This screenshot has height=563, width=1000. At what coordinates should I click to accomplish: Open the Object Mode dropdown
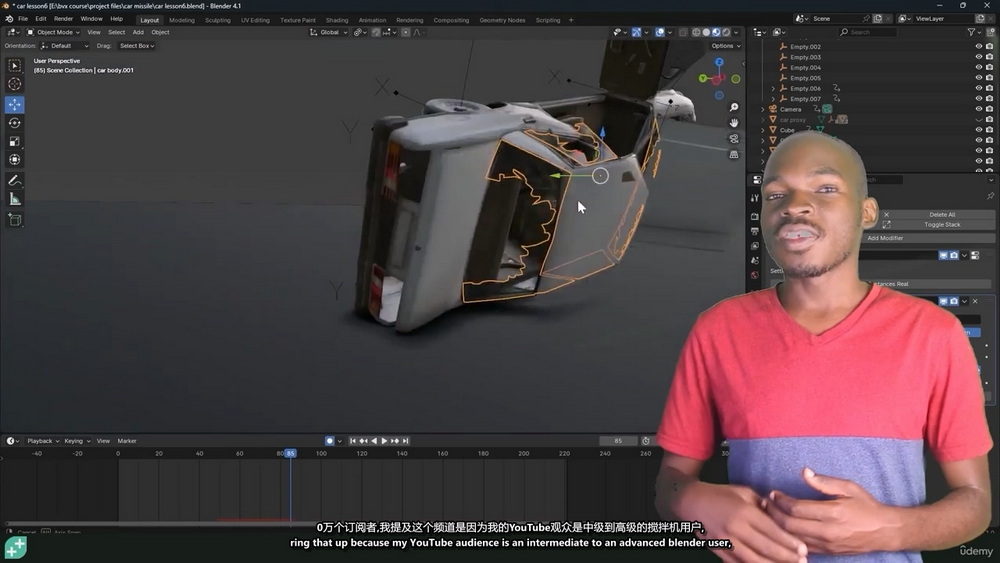click(x=53, y=32)
